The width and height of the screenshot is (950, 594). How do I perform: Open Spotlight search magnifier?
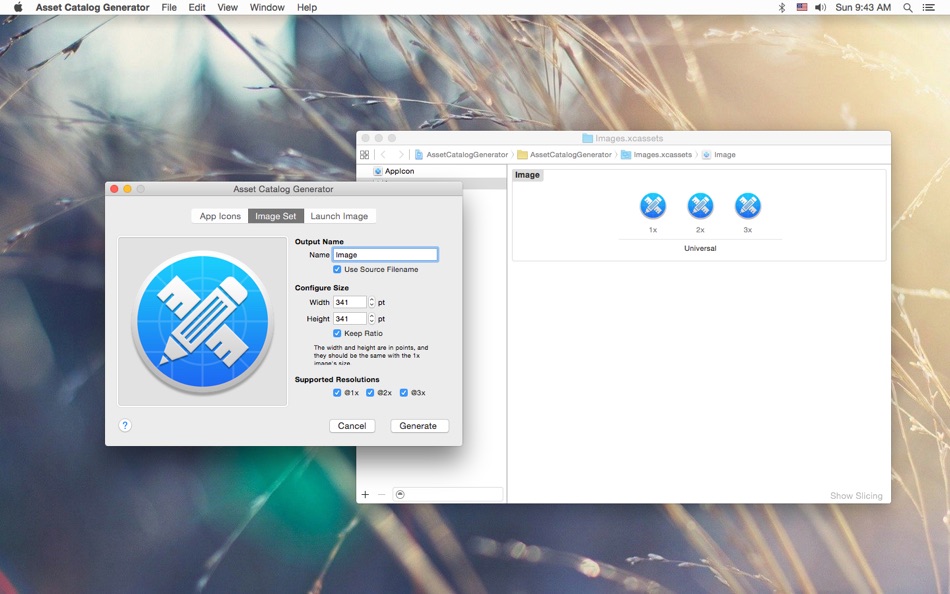pyautogui.click(x=908, y=7)
